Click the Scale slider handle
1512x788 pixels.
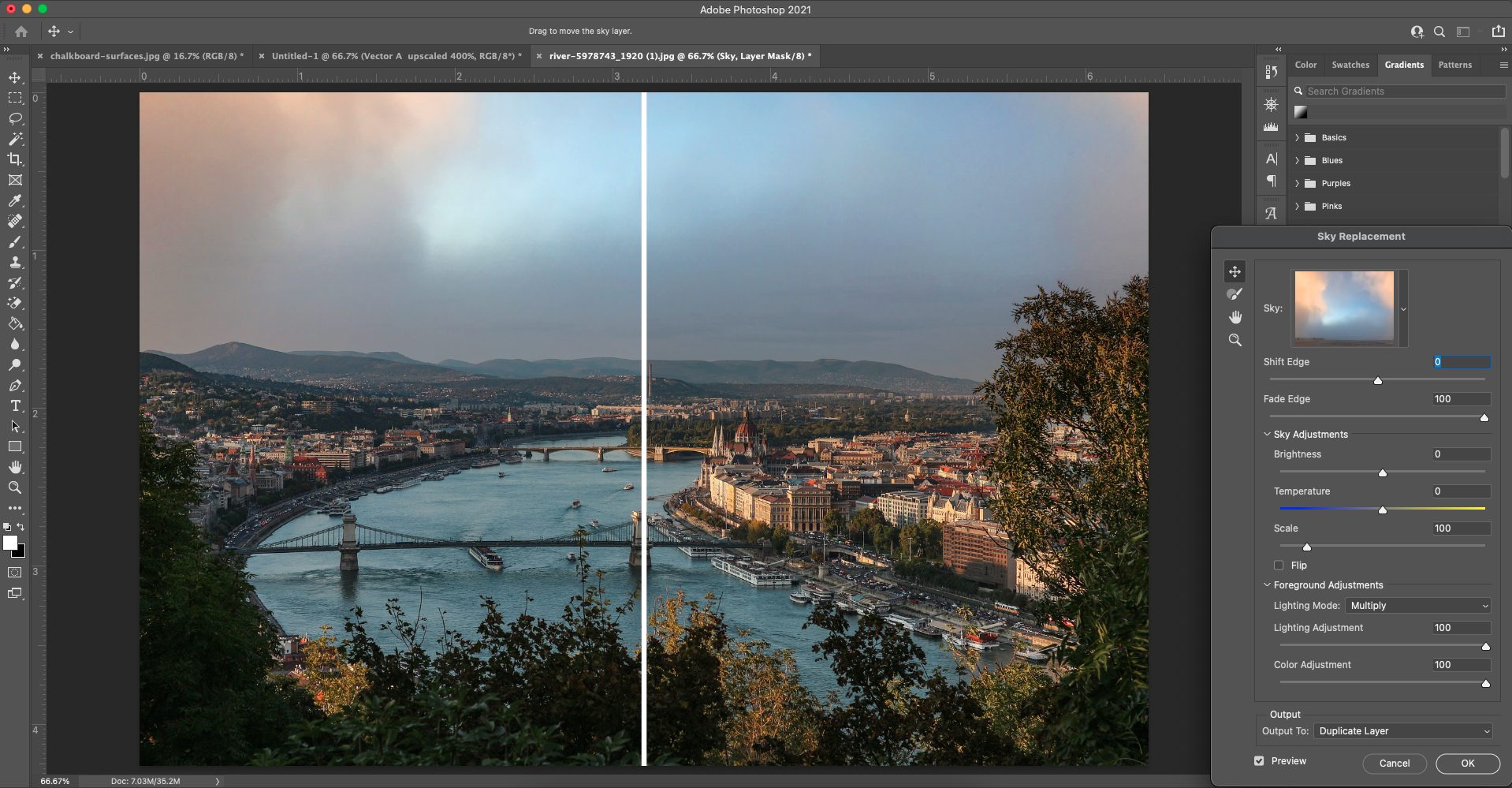(x=1306, y=547)
